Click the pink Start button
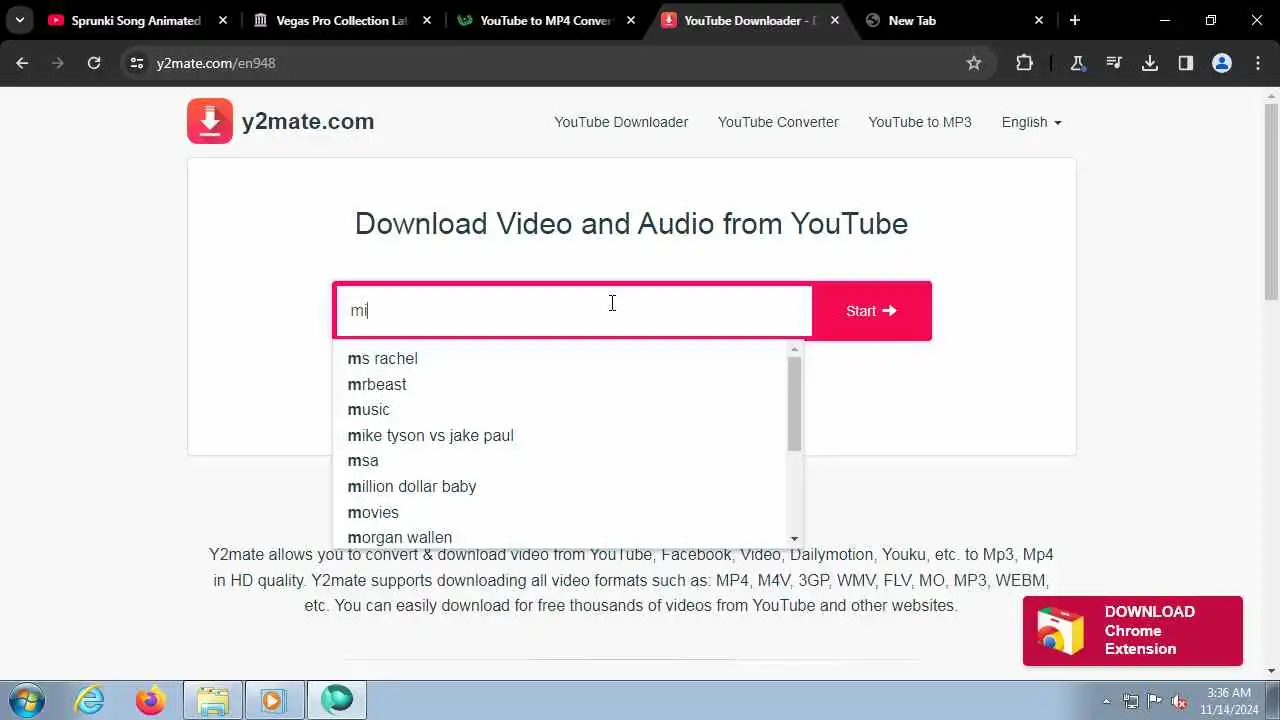 871,311
